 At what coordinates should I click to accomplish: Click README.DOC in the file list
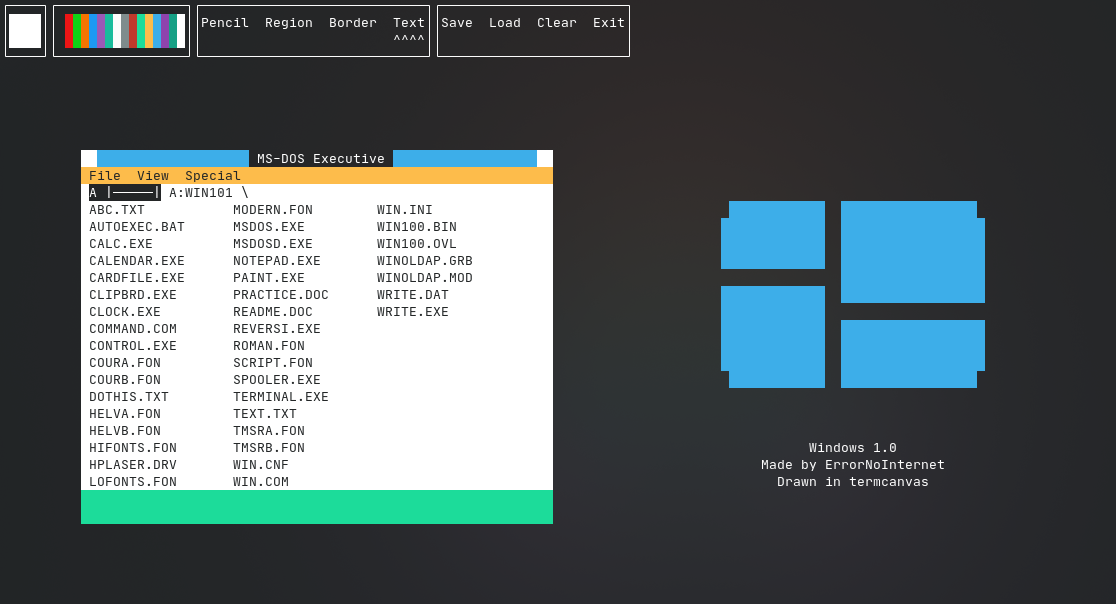click(273, 312)
